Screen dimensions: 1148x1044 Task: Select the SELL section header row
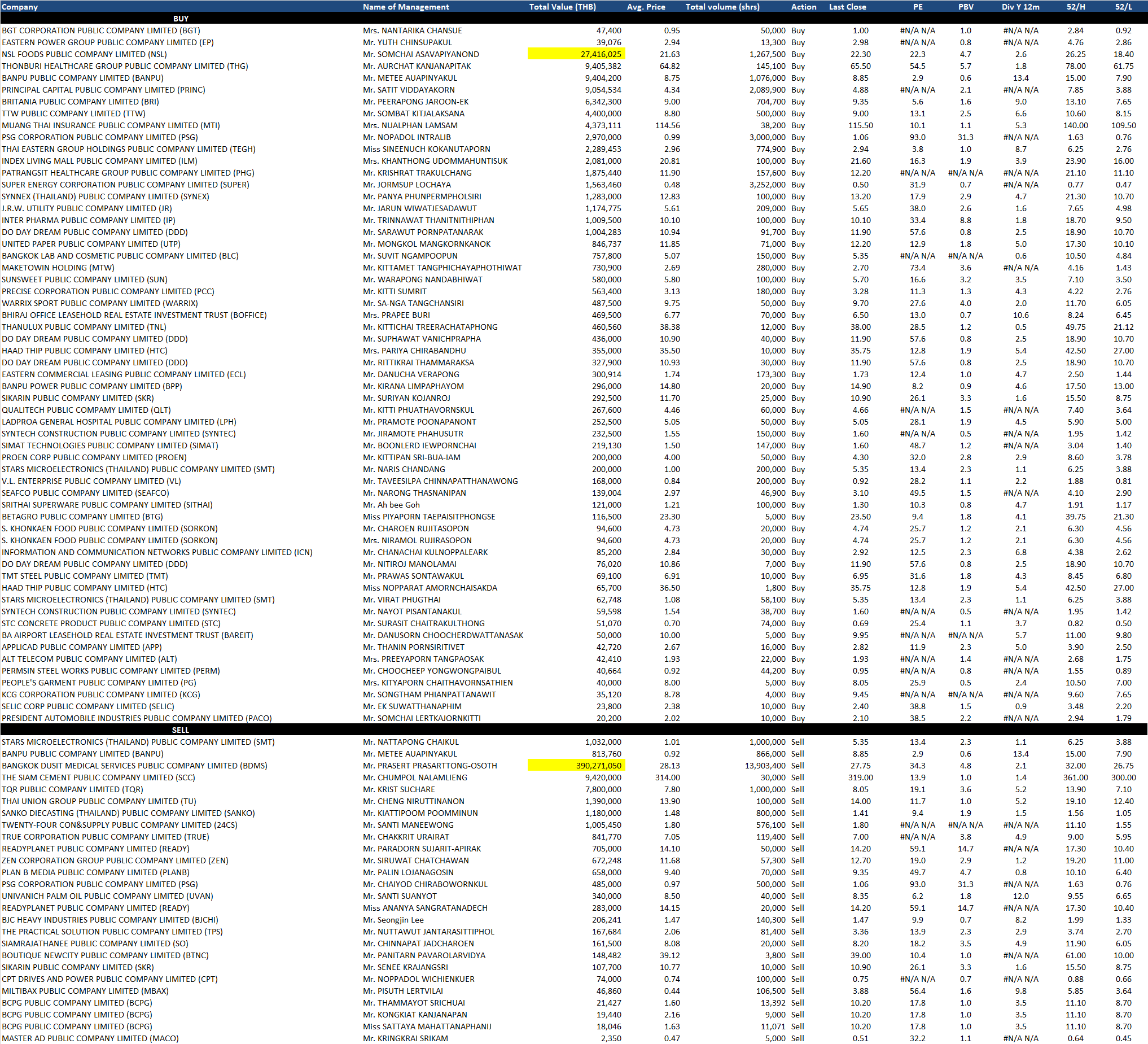coord(181,730)
